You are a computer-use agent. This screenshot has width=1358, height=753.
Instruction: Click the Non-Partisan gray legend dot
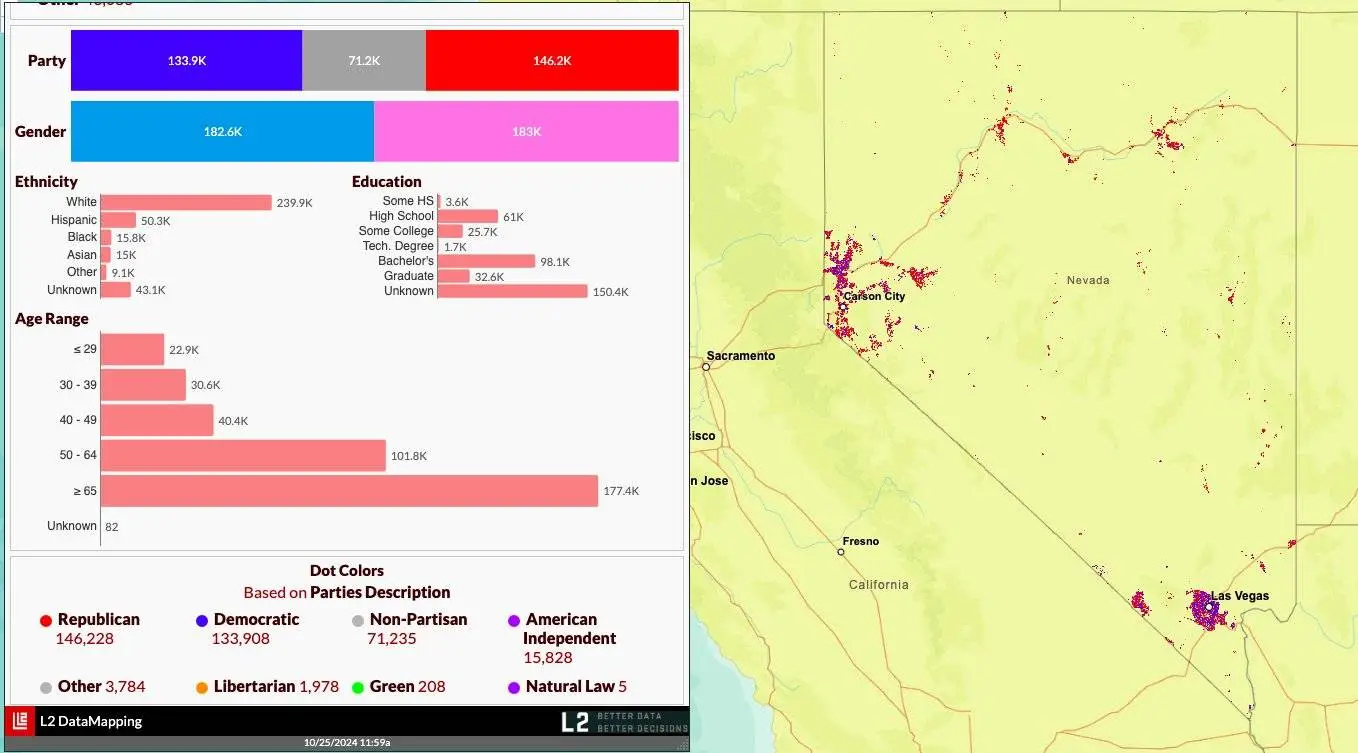[x=358, y=621]
